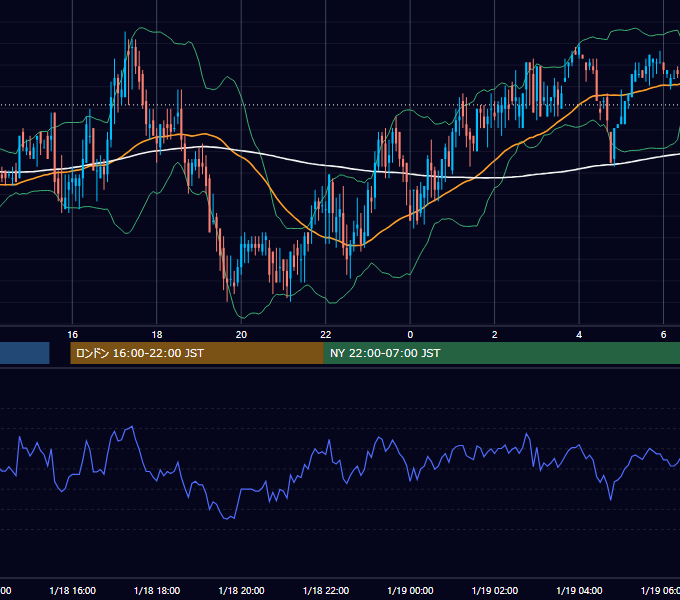
Task: Click the upper time axis label 22
Action: coord(326,335)
